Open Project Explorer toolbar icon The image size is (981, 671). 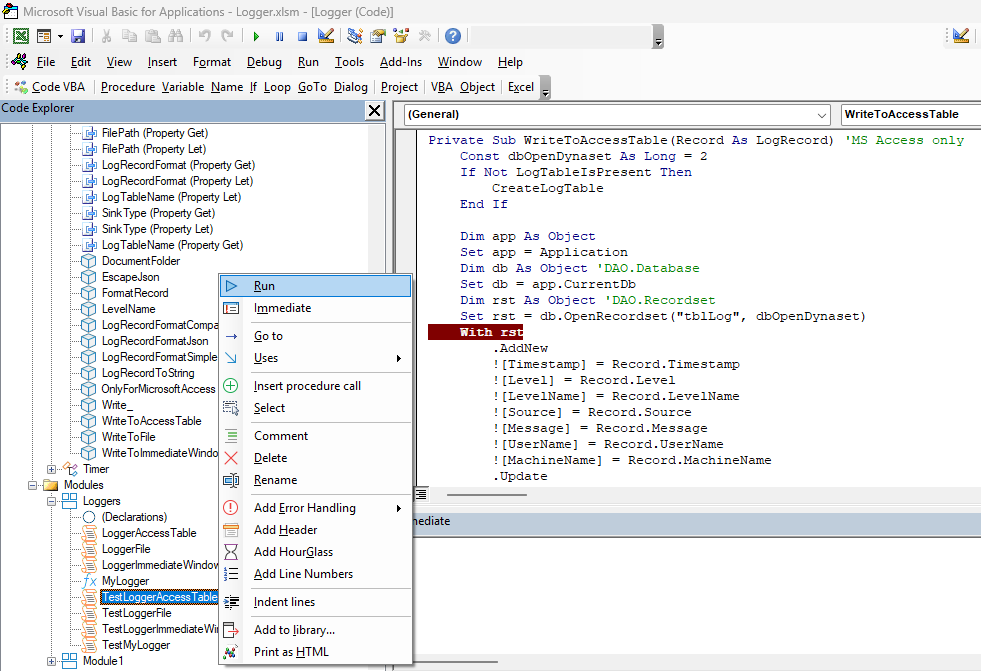click(355, 36)
